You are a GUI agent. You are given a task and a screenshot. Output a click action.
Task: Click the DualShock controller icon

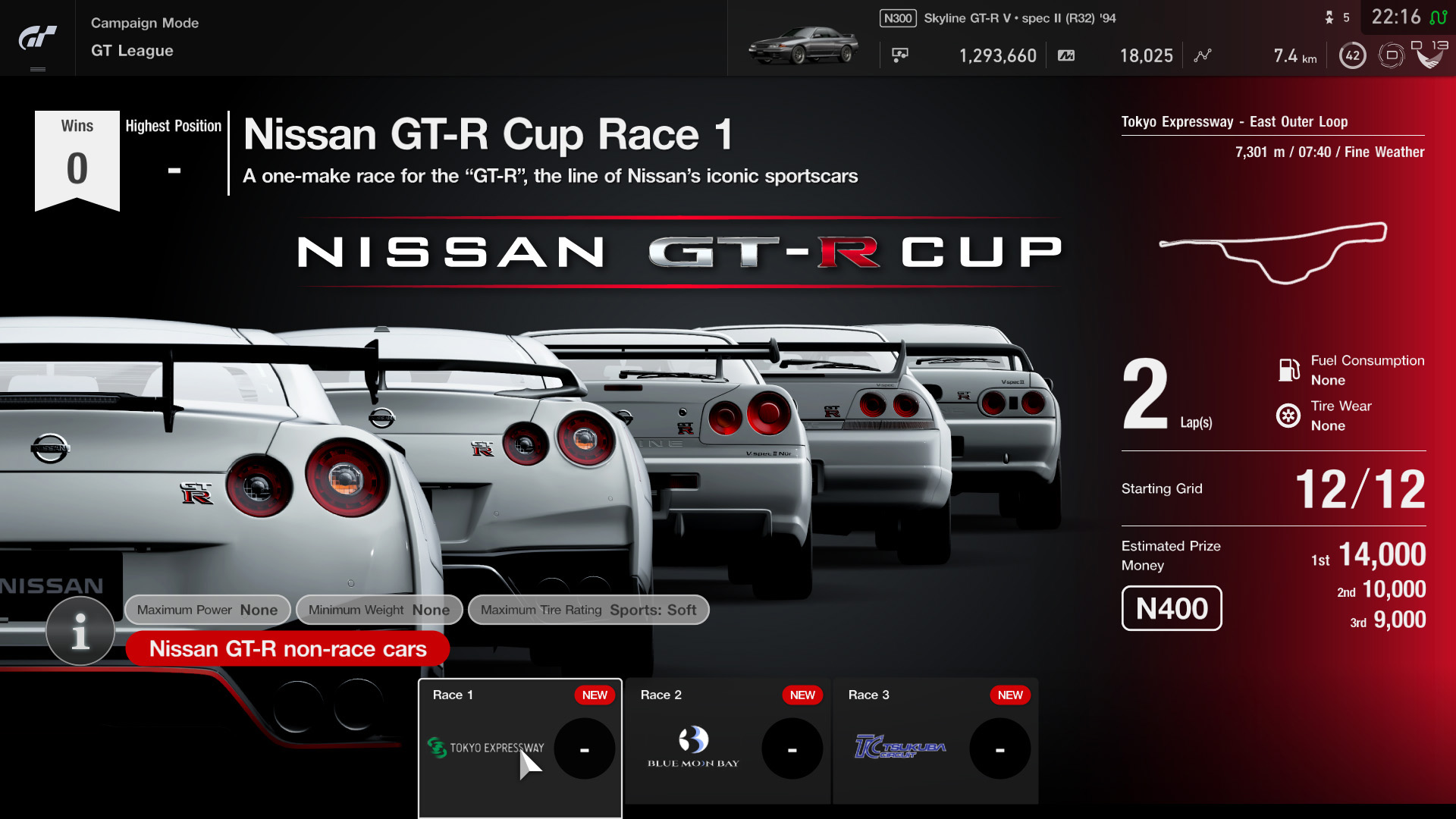pos(1392,55)
